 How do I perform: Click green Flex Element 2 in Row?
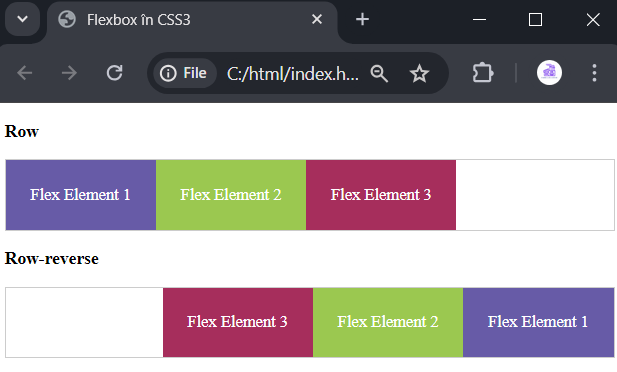coord(231,195)
